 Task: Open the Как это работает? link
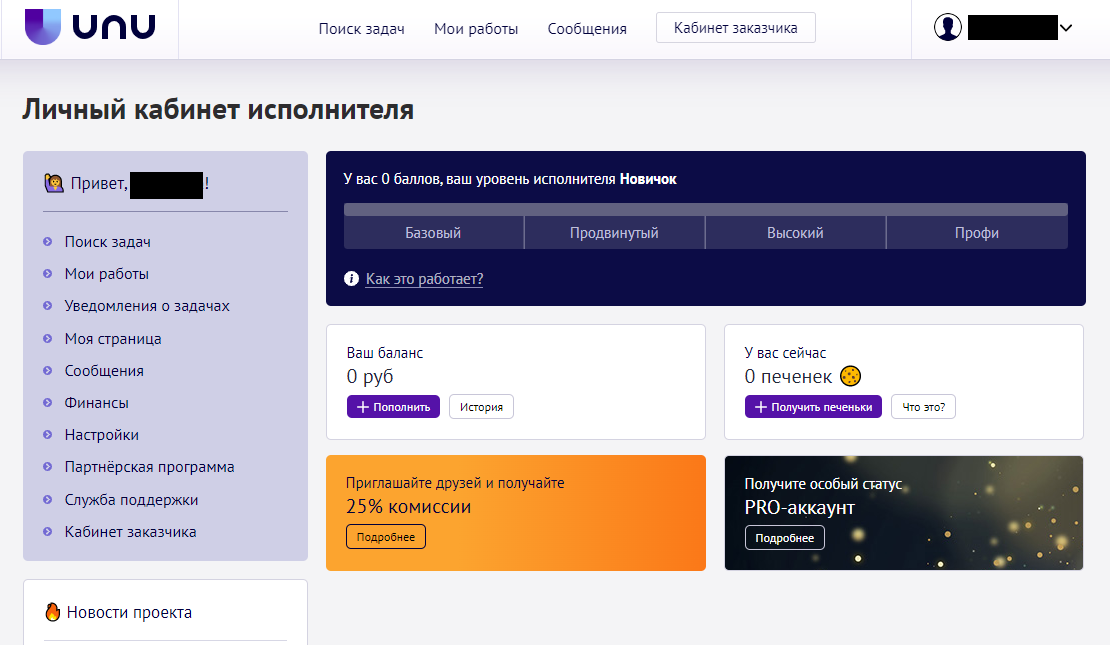[x=424, y=279]
